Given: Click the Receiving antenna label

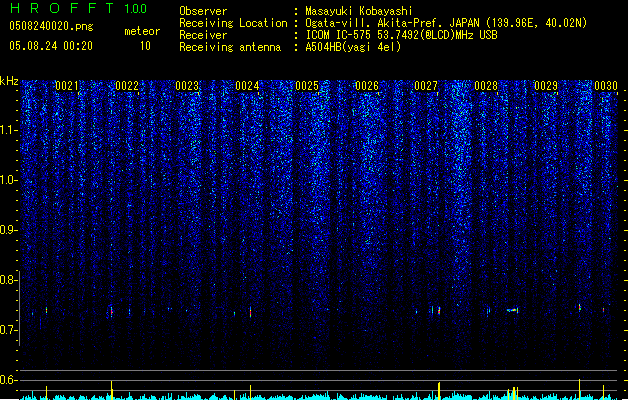Looking at the screenshot, I should [230, 47].
